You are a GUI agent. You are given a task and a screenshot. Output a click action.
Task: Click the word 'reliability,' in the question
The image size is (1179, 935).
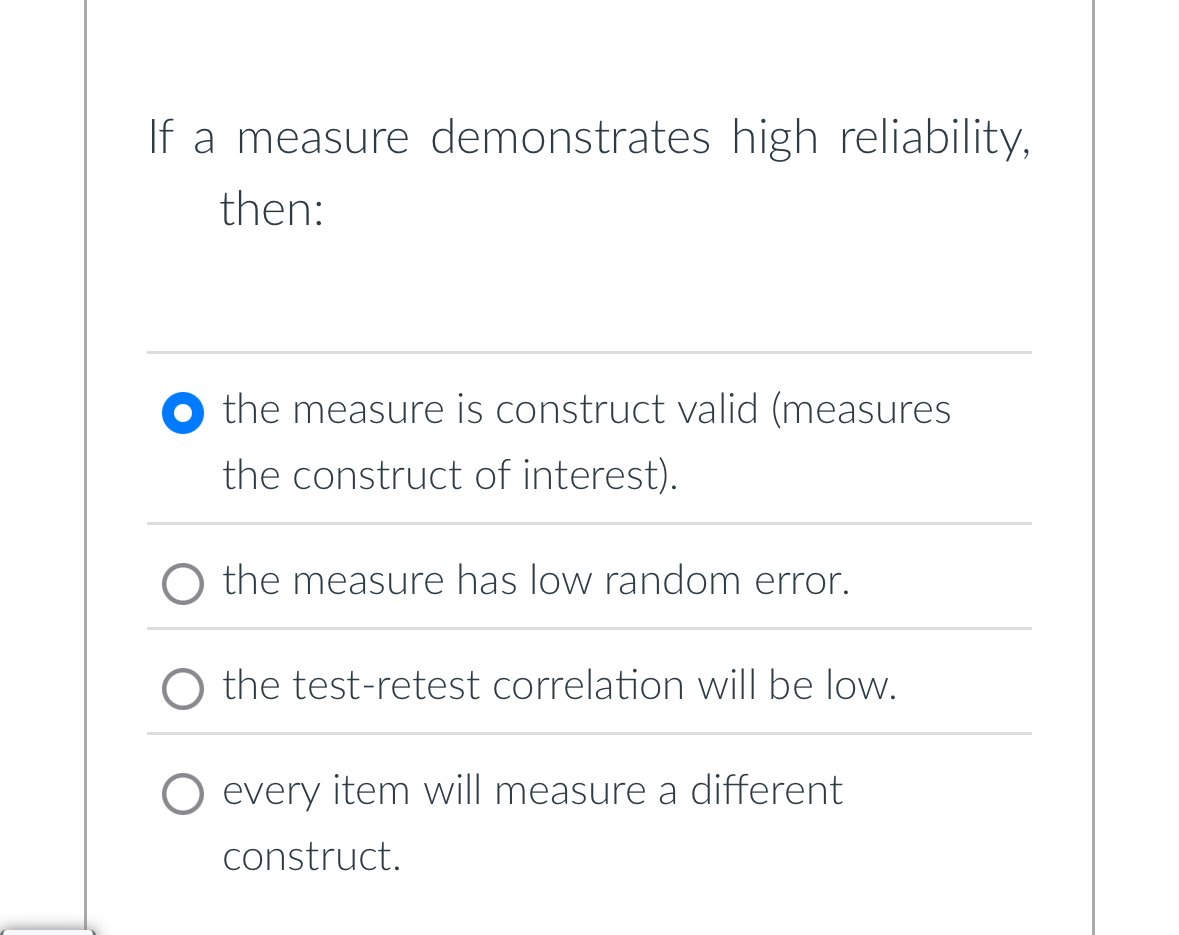(x=935, y=138)
